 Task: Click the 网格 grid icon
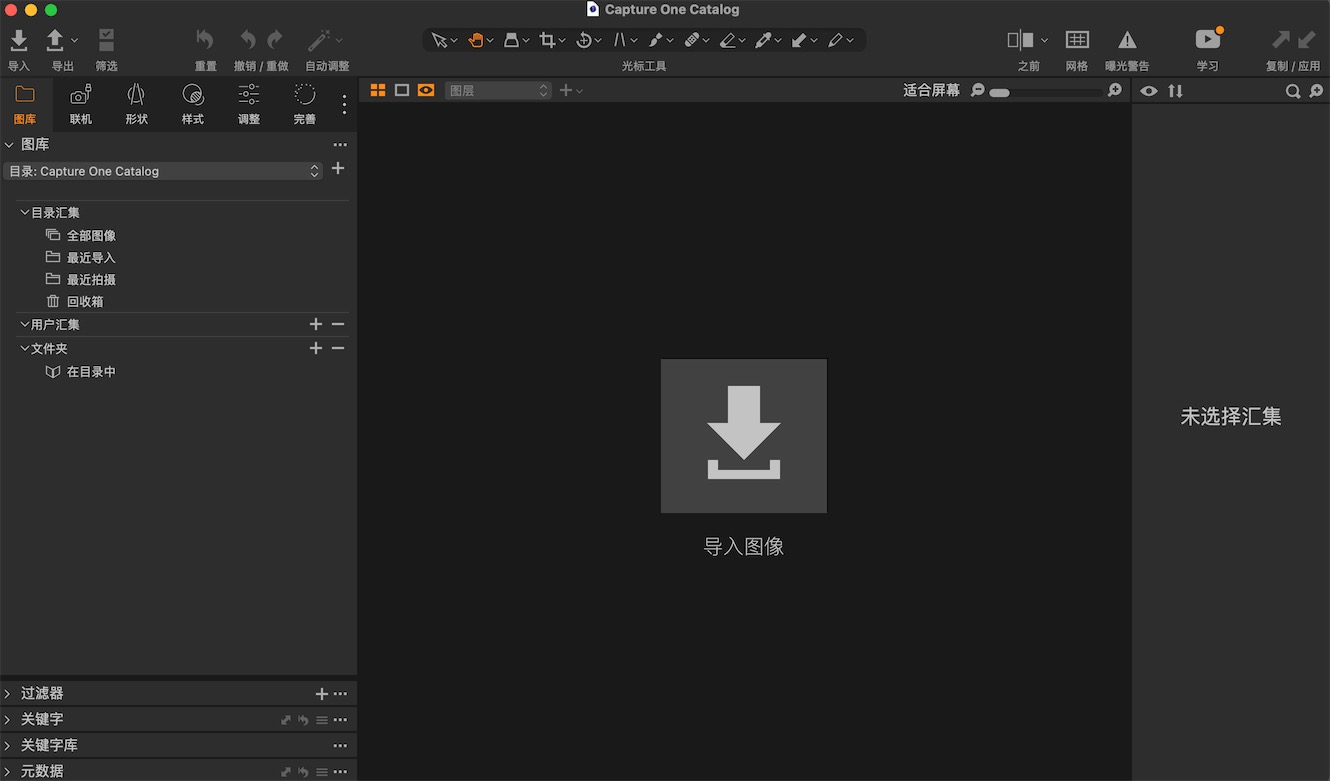[1077, 40]
